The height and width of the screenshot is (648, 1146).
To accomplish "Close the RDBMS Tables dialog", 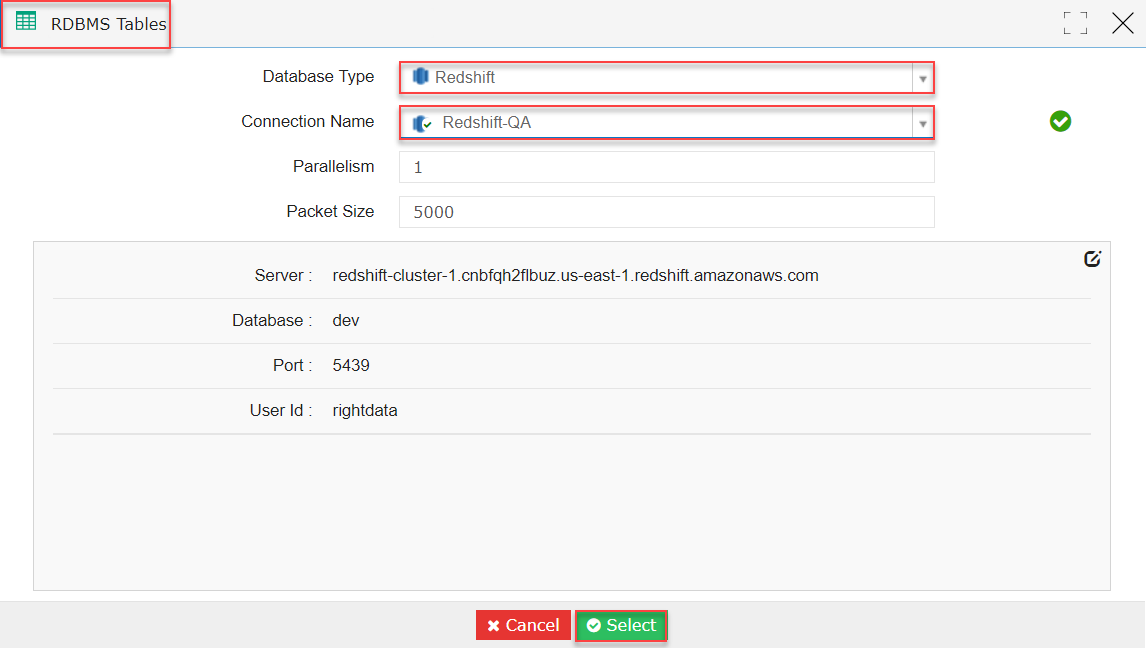I will pyautogui.click(x=1123, y=23).
